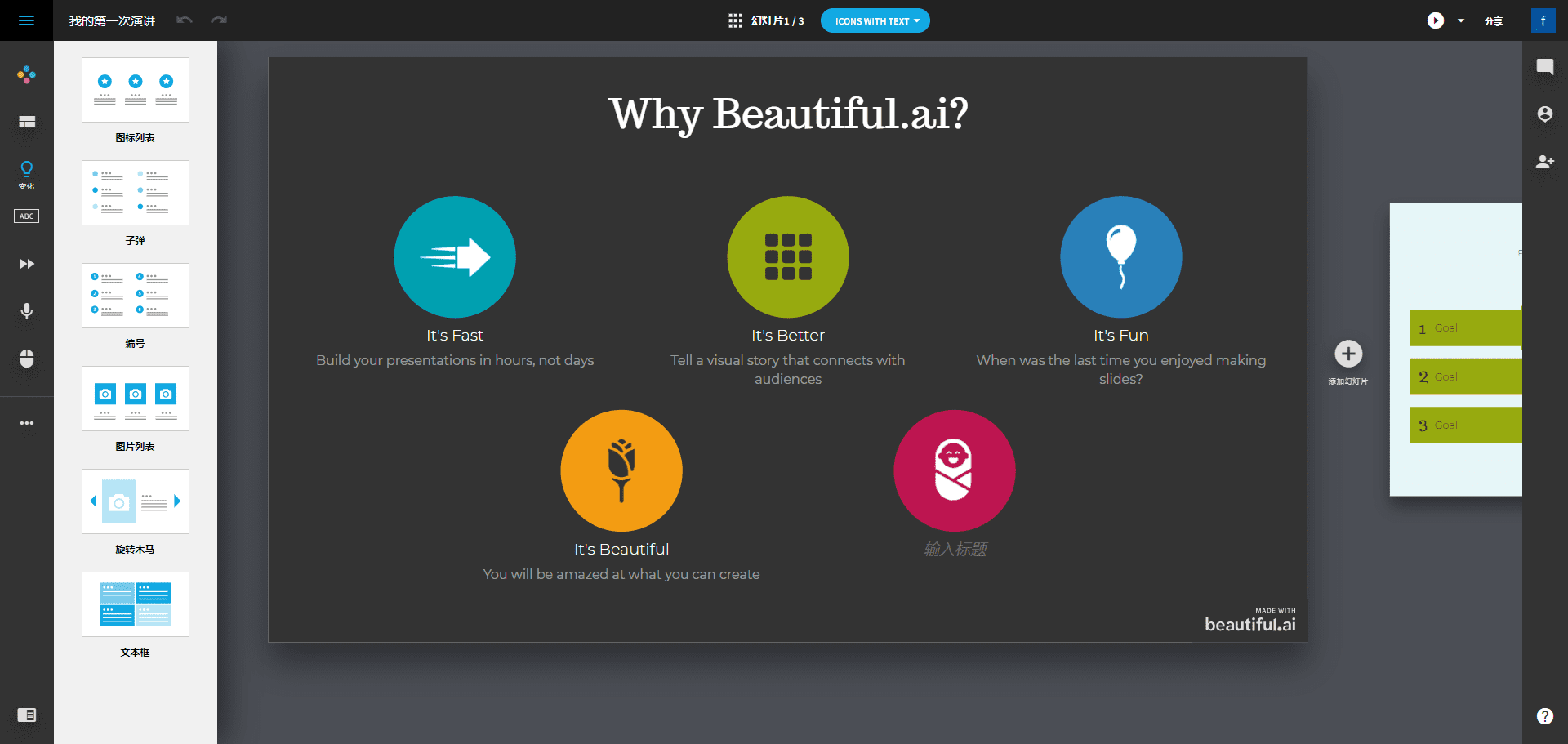This screenshot has width=1568, height=744.
Task: Select goal item 3 in next slide
Action: [x=1466, y=425]
